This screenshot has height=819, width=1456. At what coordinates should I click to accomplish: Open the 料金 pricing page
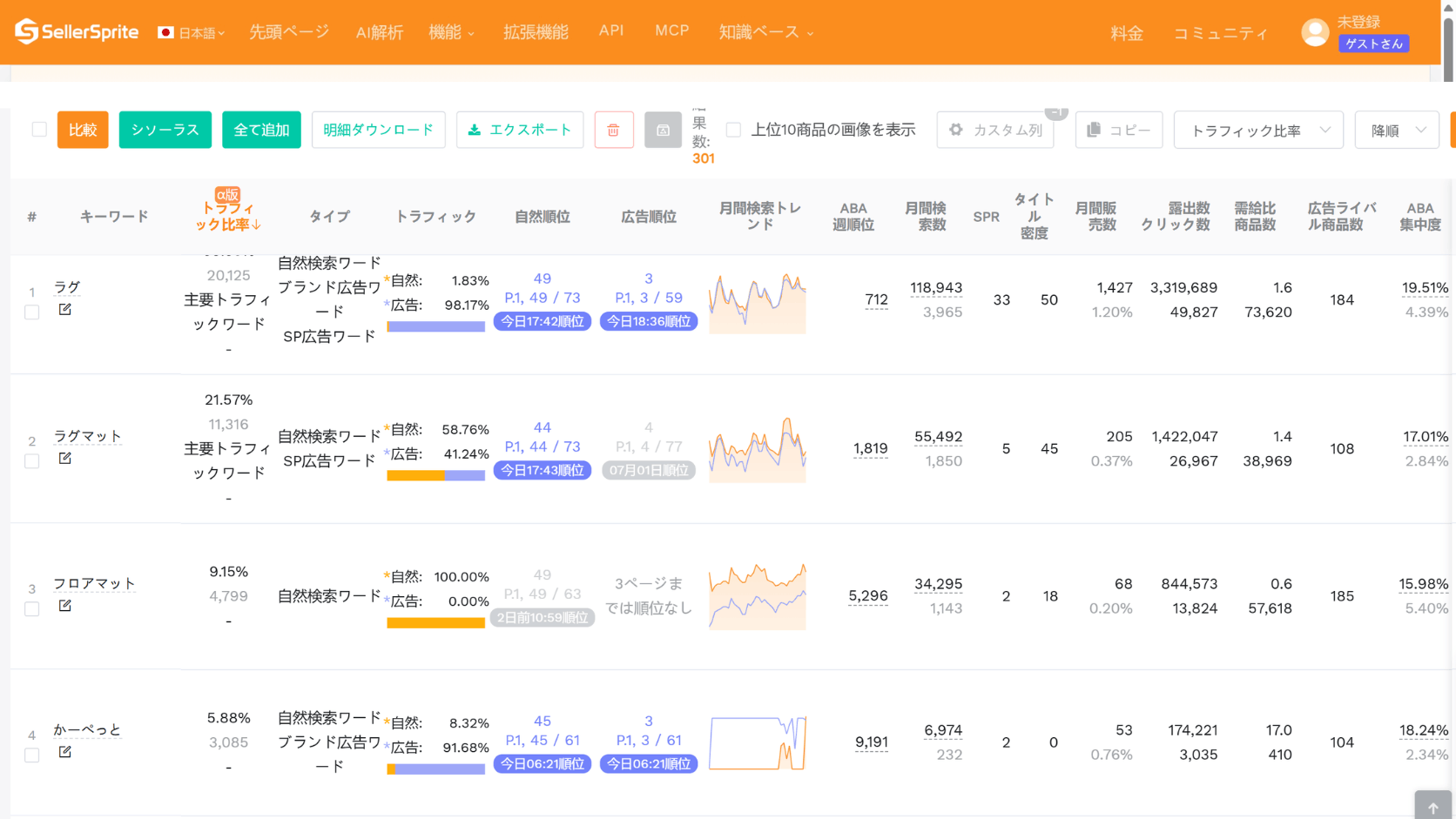1127,33
